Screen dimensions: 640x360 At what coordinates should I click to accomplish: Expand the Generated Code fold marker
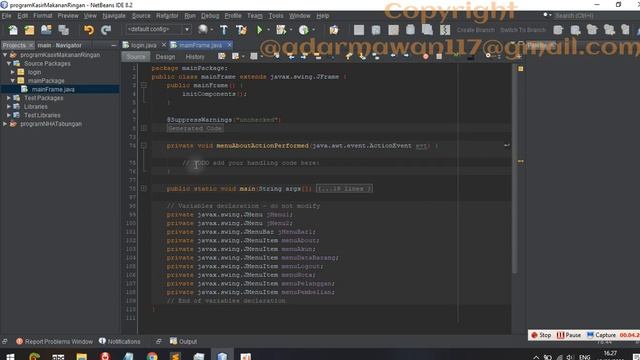[144, 128]
